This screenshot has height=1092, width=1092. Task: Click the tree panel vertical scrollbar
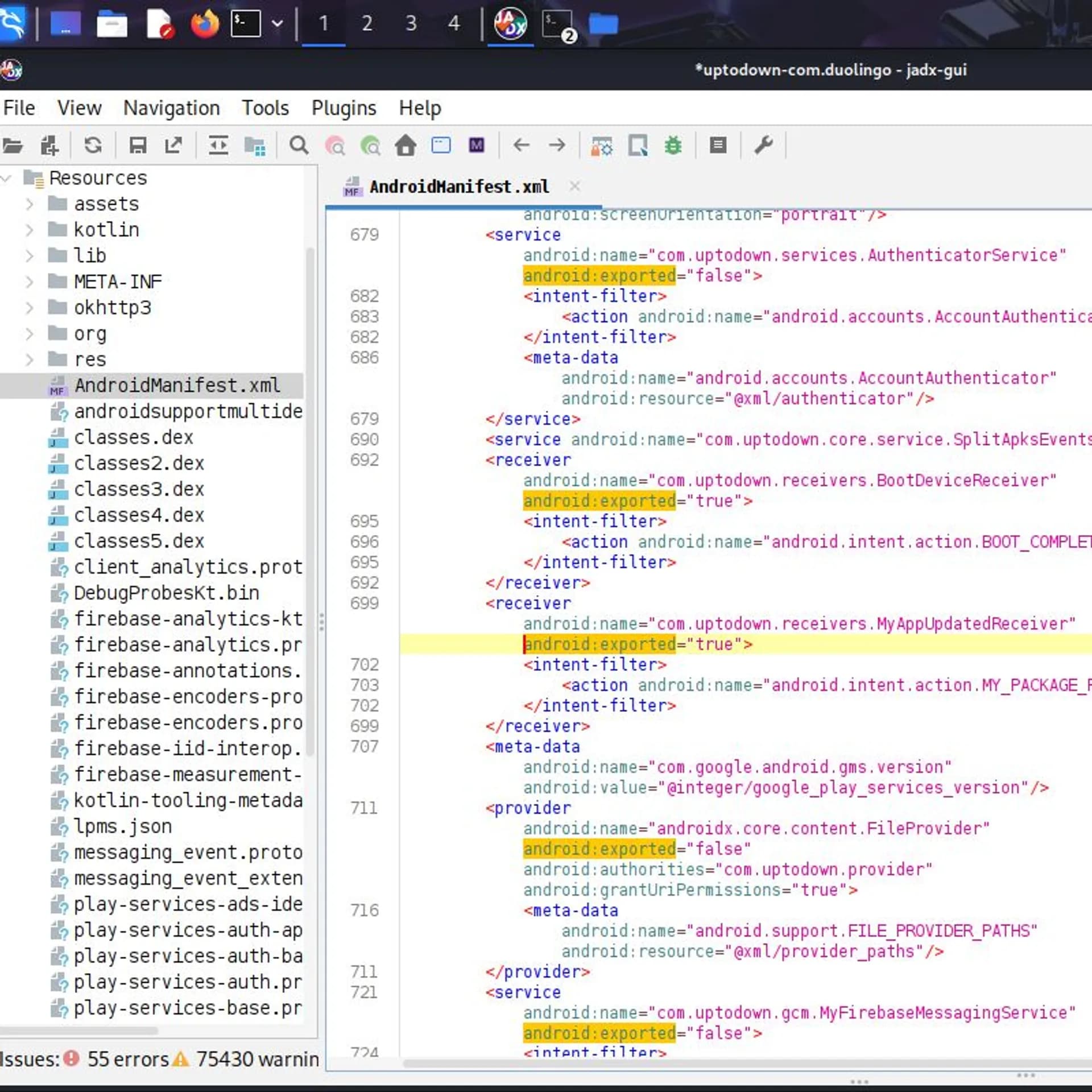(311, 502)
